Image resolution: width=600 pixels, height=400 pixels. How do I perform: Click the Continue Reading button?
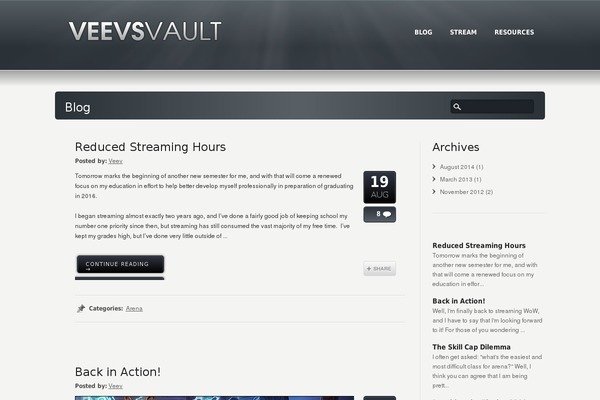tap(120, 264)
